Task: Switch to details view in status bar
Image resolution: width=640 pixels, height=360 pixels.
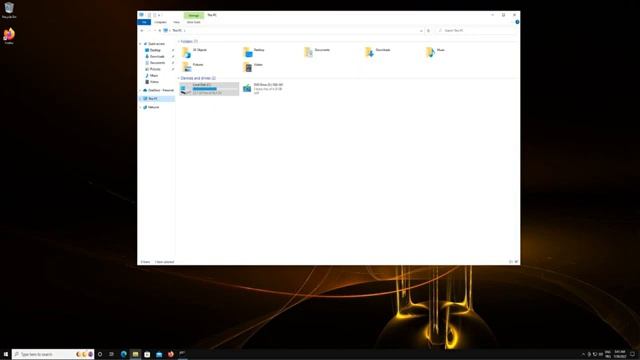Action: pos(511,262)
